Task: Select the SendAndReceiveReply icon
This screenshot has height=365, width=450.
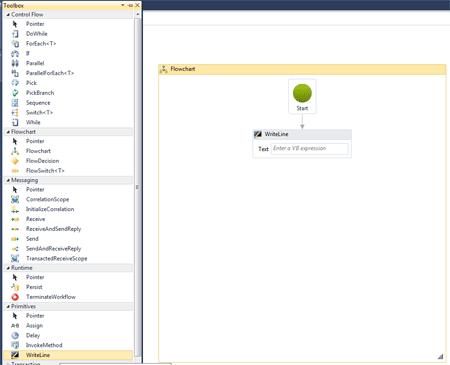Action: [x=15, y=249]
